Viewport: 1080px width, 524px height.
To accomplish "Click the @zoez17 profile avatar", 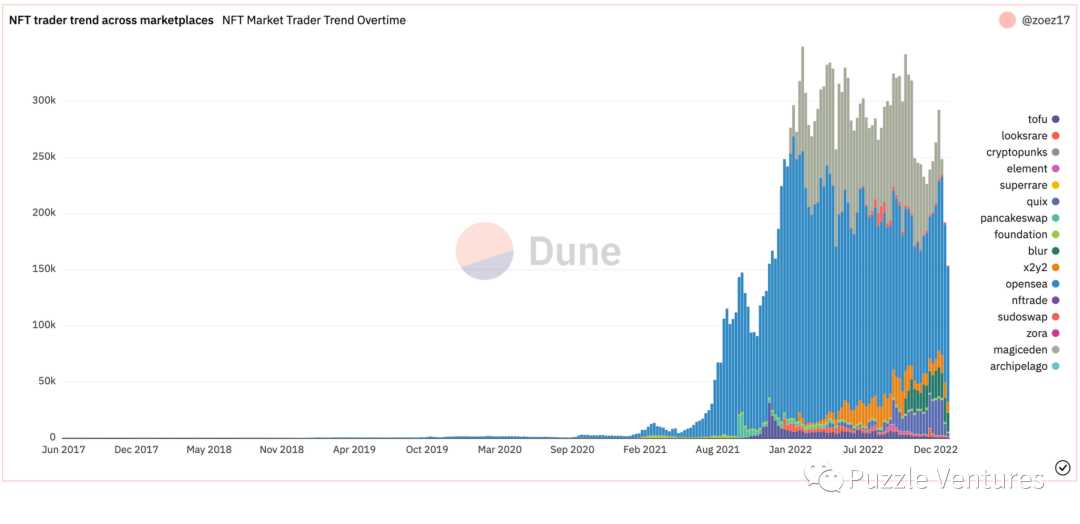I will pyautogui.click(x=1007, y=20).
